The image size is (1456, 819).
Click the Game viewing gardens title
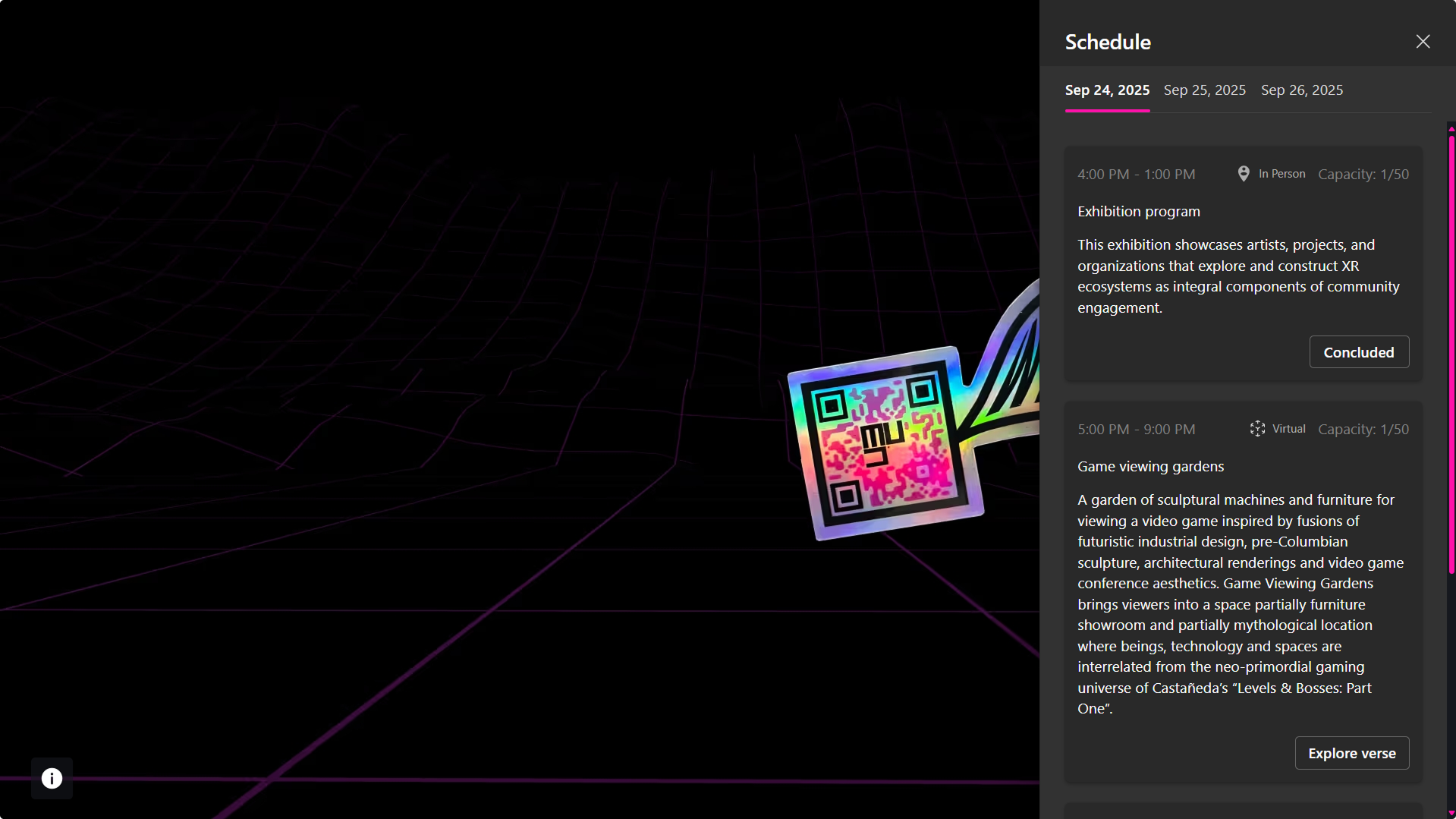pos(1150,466)
